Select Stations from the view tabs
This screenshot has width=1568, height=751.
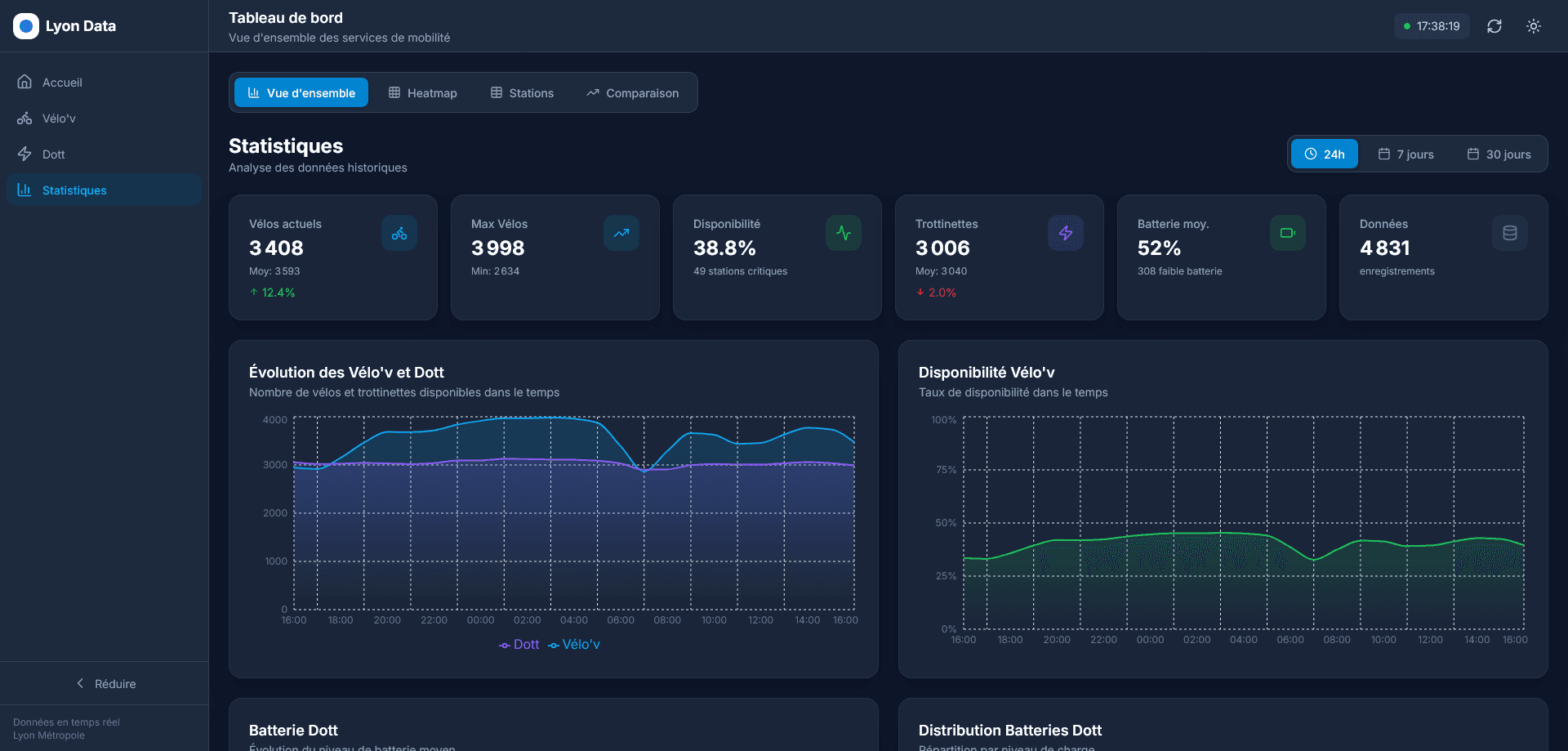click(522, 92)
